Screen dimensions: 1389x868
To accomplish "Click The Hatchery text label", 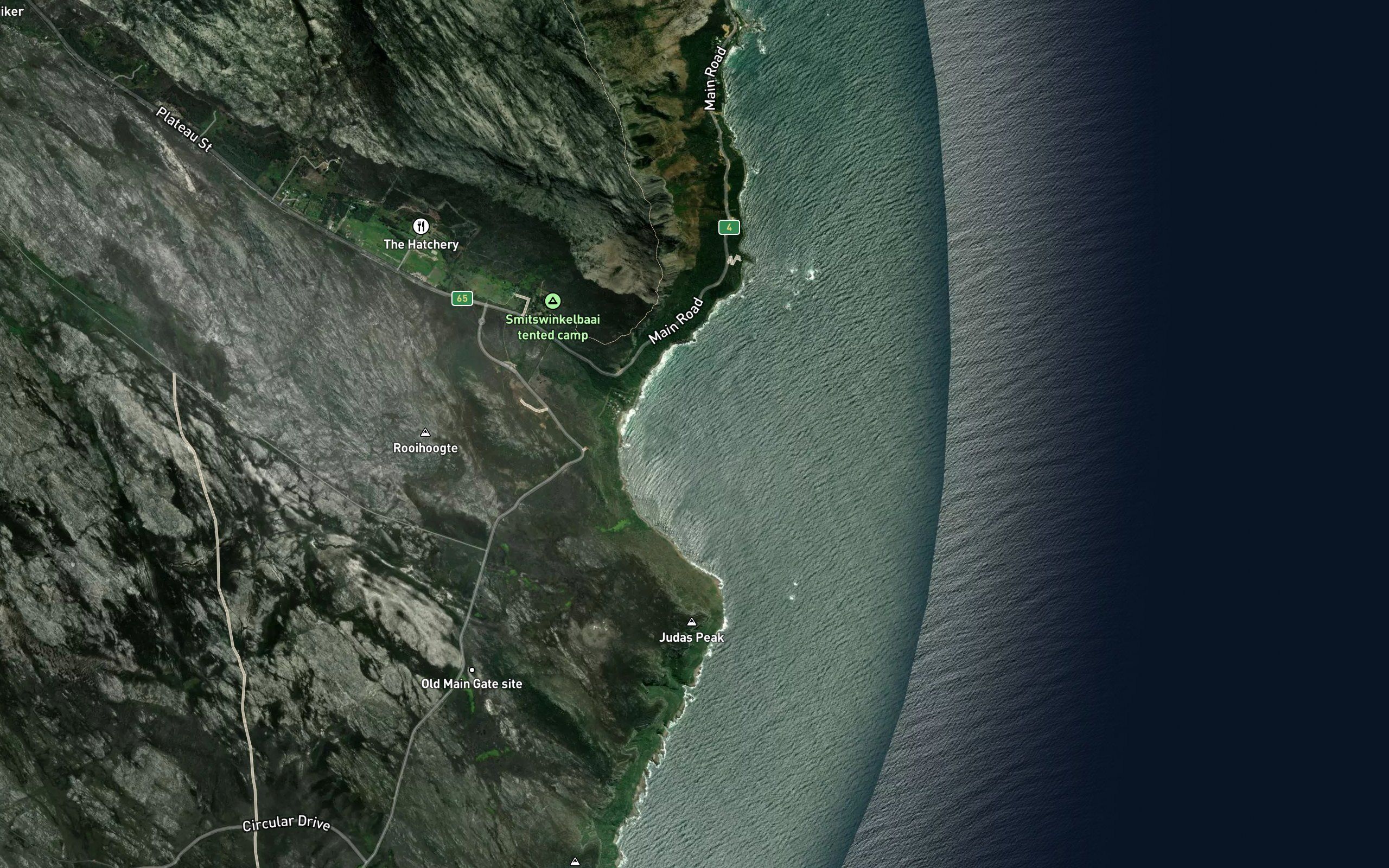I will point(421,245).
